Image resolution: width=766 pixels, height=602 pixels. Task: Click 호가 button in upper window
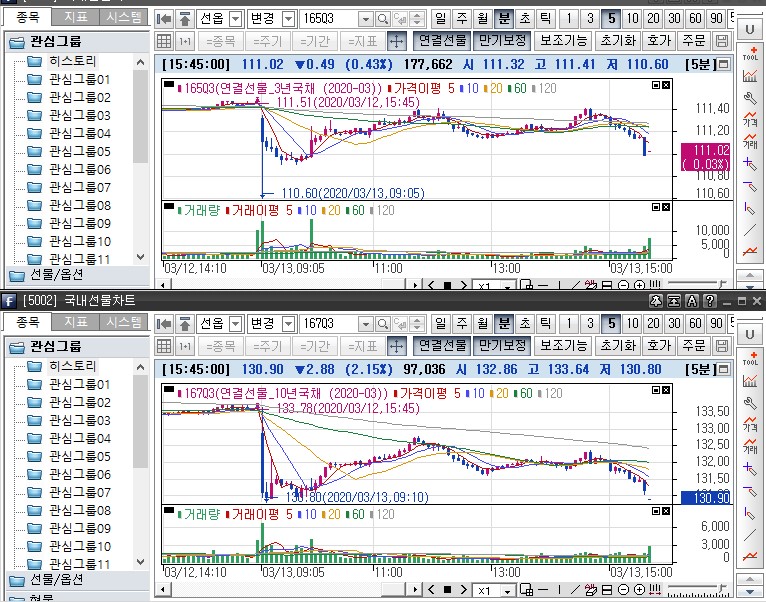pyautogui.click(x=659, y=41)
